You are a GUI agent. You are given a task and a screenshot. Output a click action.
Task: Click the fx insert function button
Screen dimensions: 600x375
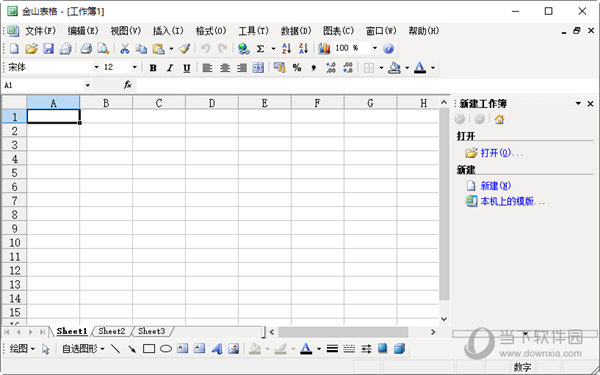click(x=128, y=85)
